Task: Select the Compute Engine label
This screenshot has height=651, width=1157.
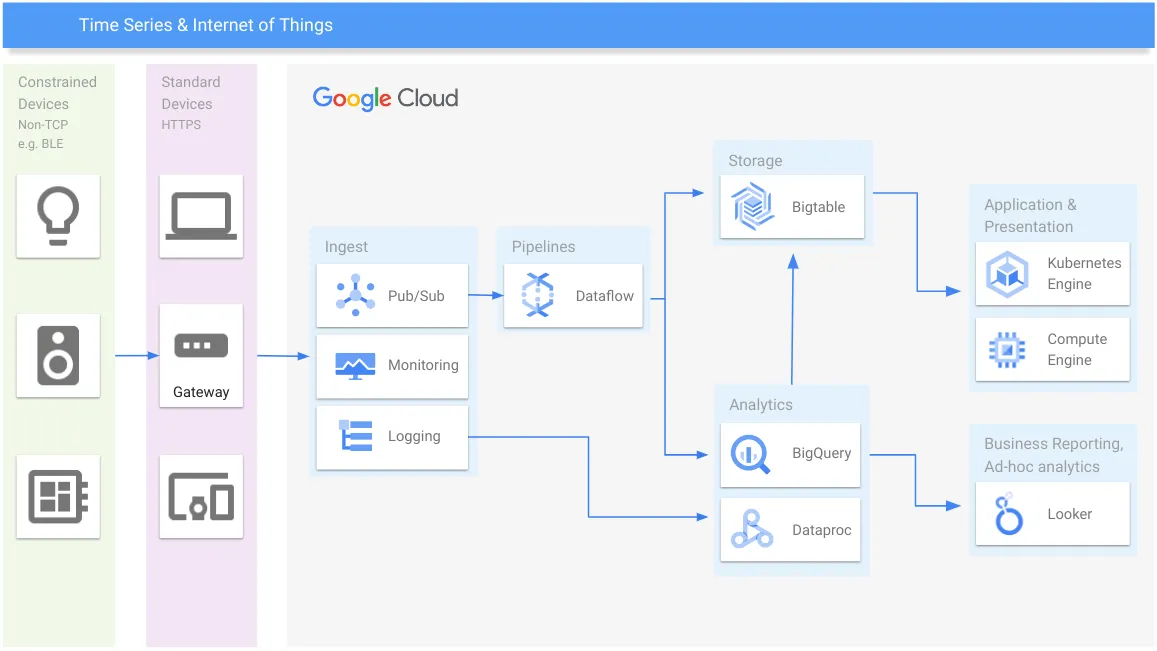Action: (x=1077, y=350)
